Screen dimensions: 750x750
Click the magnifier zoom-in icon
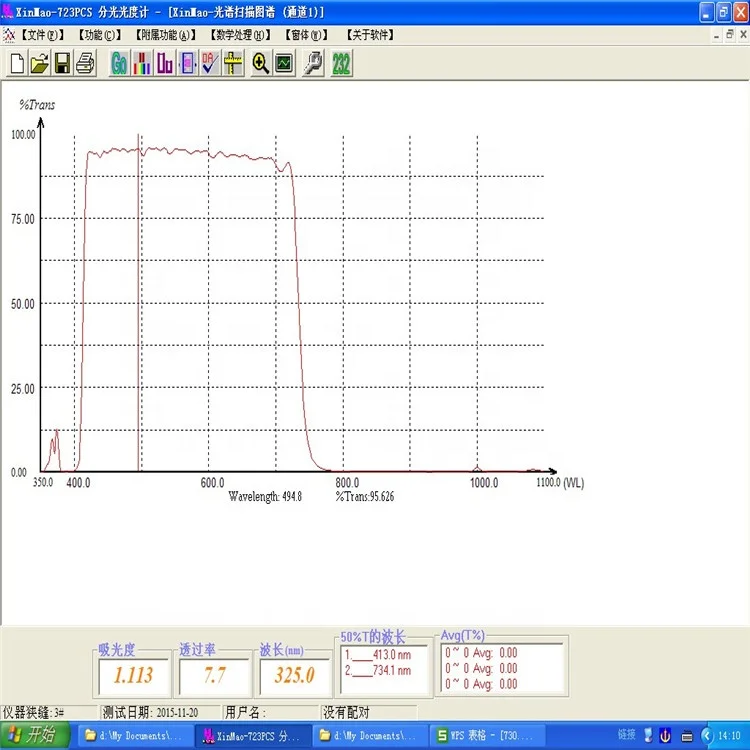pos(260,64)
